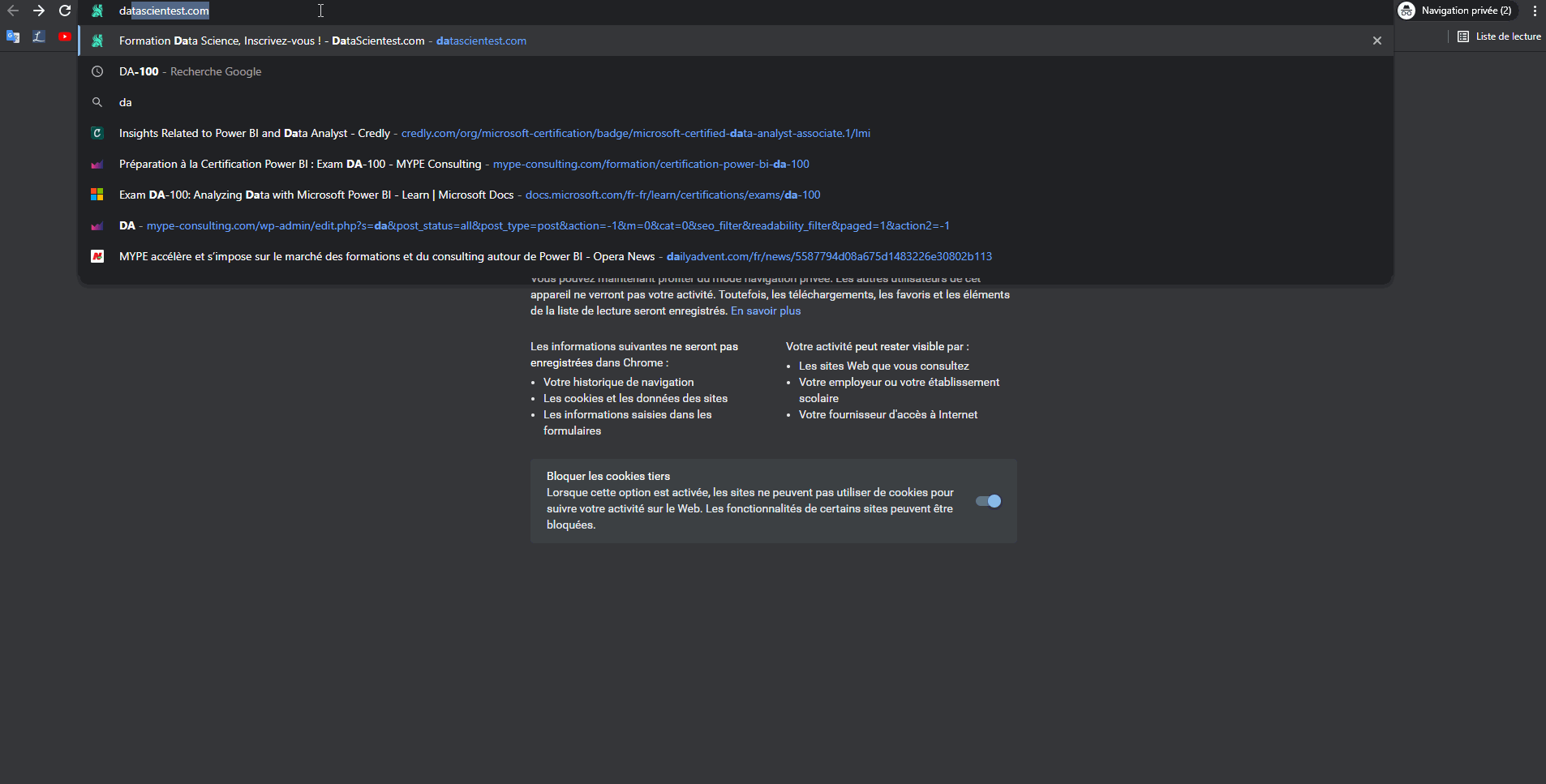The width and height of the screenshot is (1546, 784).
Task: Click the browser forward arrow
Action: [38, 11]
